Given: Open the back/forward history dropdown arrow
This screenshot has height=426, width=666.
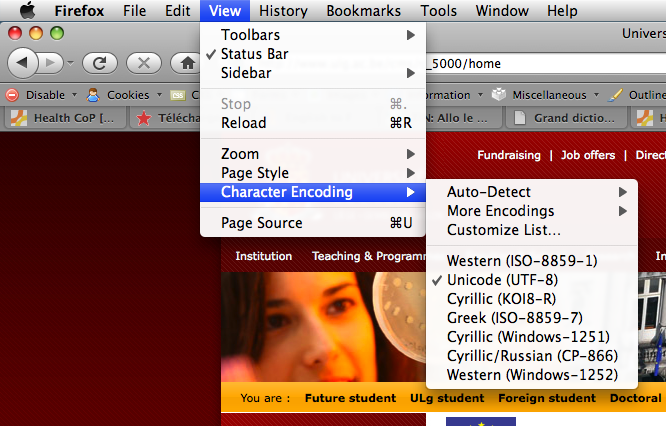Looking at the screenshot, I should [x=71, y=63].
